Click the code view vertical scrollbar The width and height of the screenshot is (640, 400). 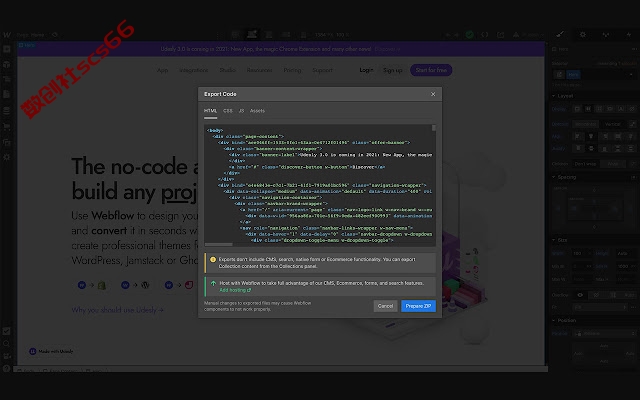click(433, 128)
